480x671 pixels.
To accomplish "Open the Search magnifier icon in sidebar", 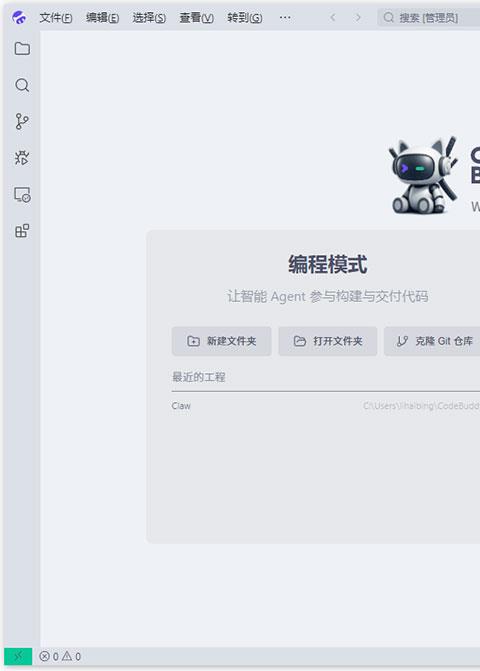I will coord(22,85).
